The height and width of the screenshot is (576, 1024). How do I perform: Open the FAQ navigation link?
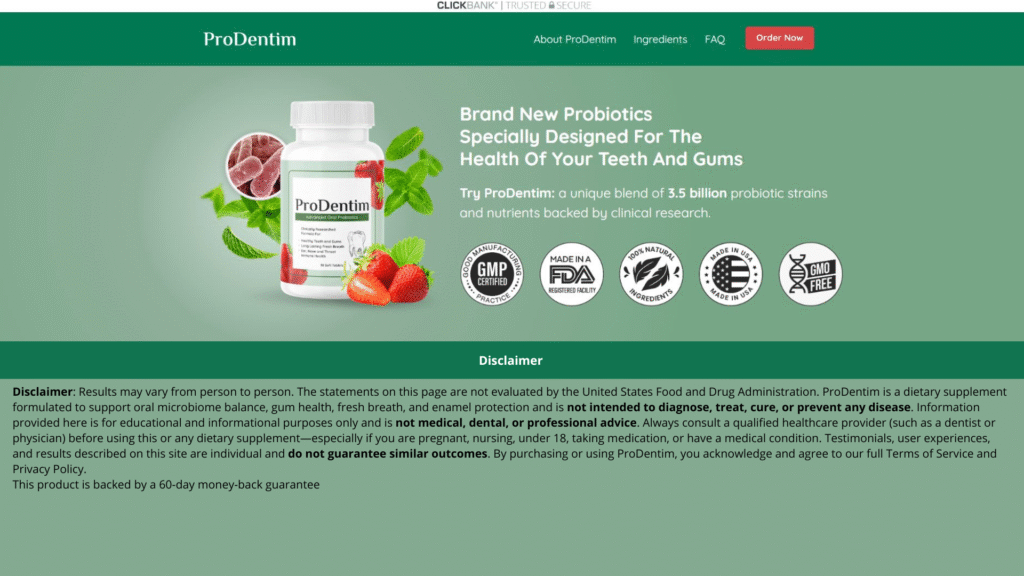(x=714, y=39)
